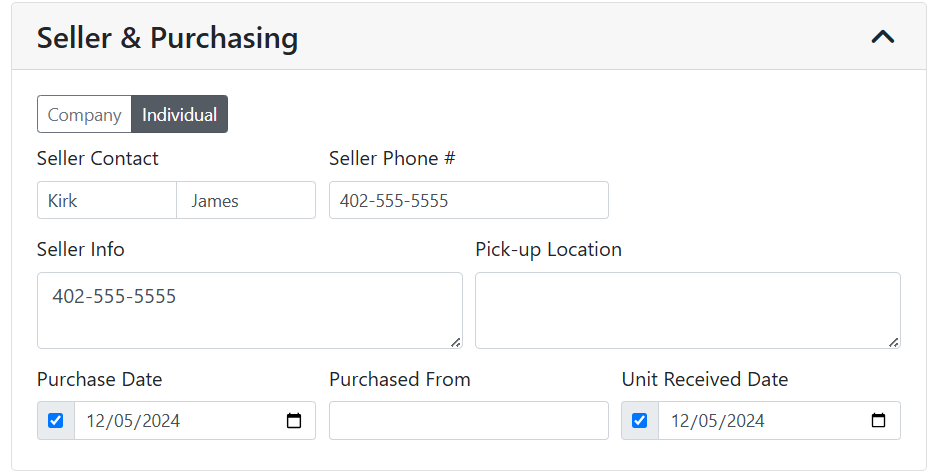
Task: Focus the empty Pick-up Location text area
Action: click(687, 310)
